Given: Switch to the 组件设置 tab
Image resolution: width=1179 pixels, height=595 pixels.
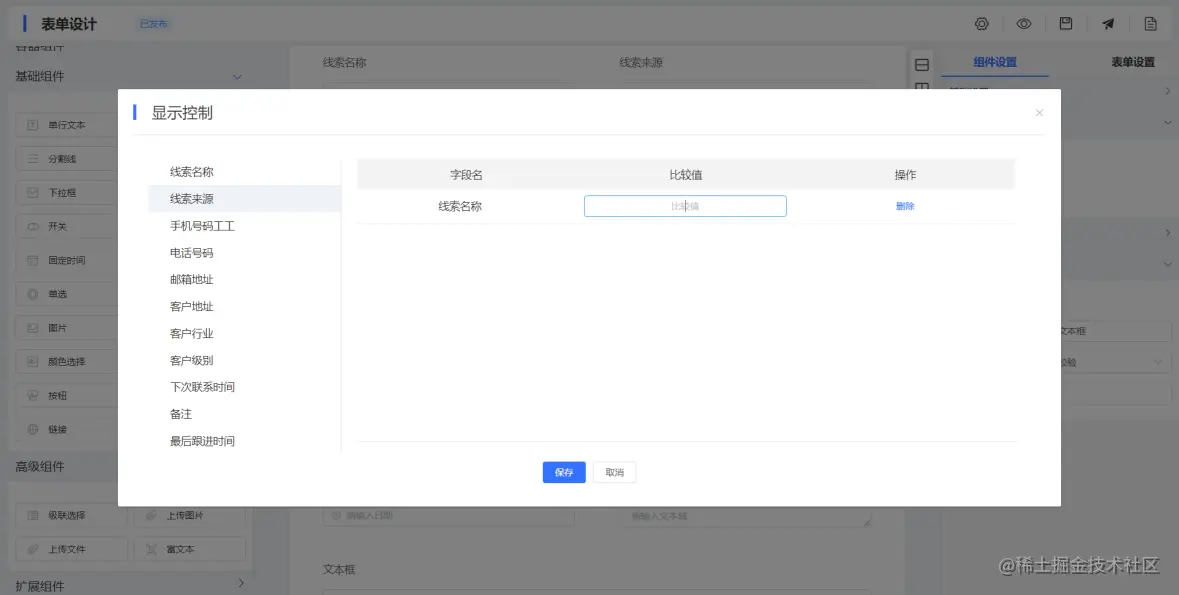Looking at the screenshot, I should tap(995, 62).
